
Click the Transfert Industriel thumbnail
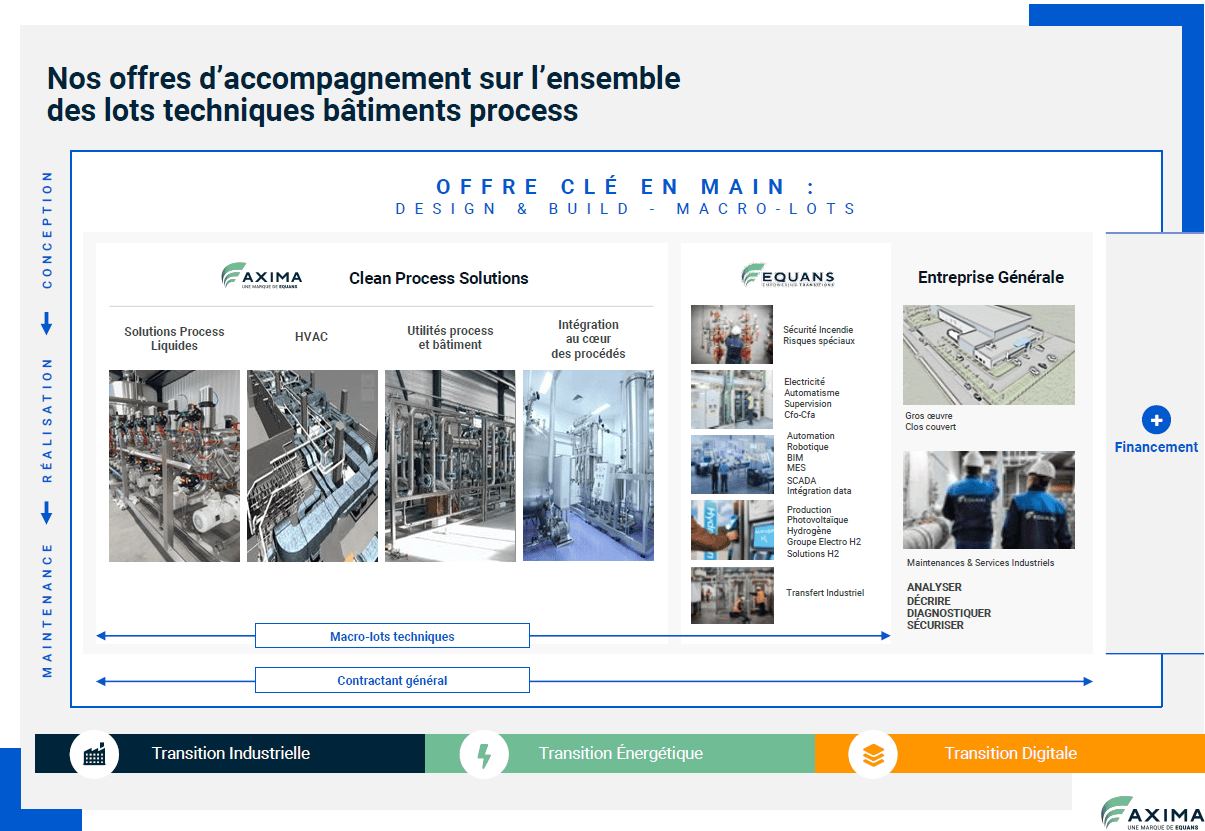[732, 595]
